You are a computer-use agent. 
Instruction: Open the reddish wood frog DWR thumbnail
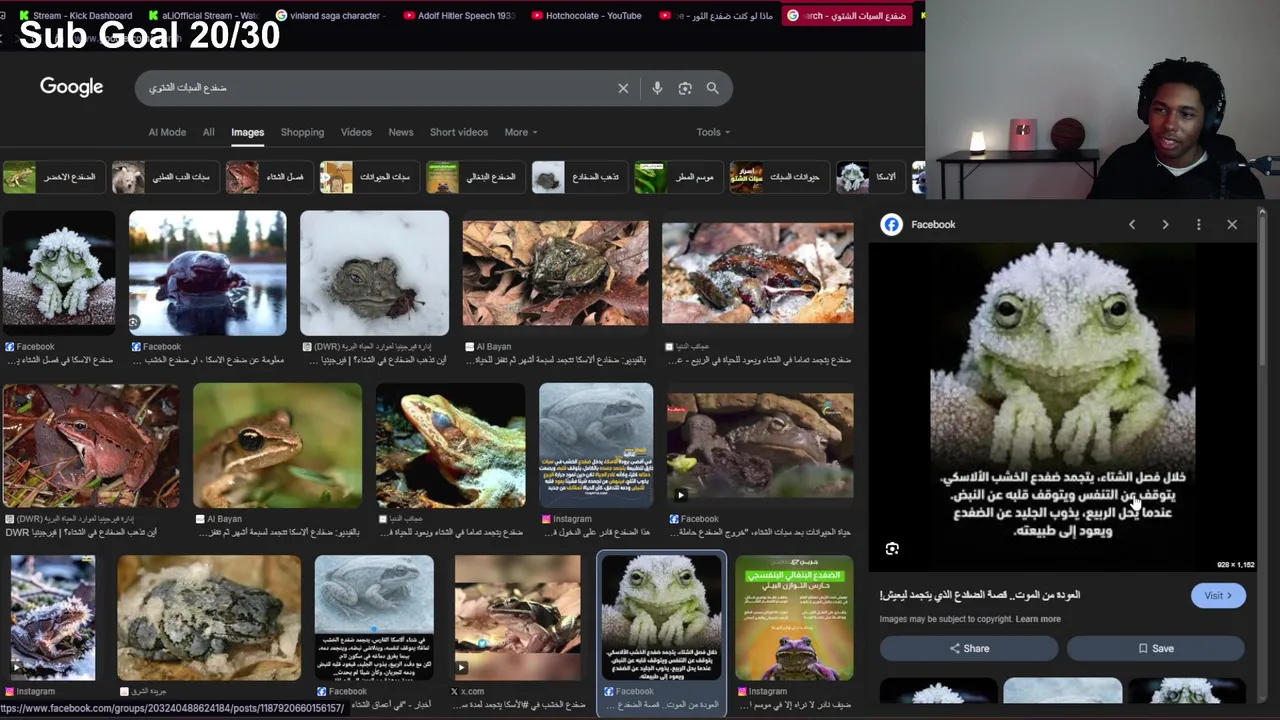(91, 445)
